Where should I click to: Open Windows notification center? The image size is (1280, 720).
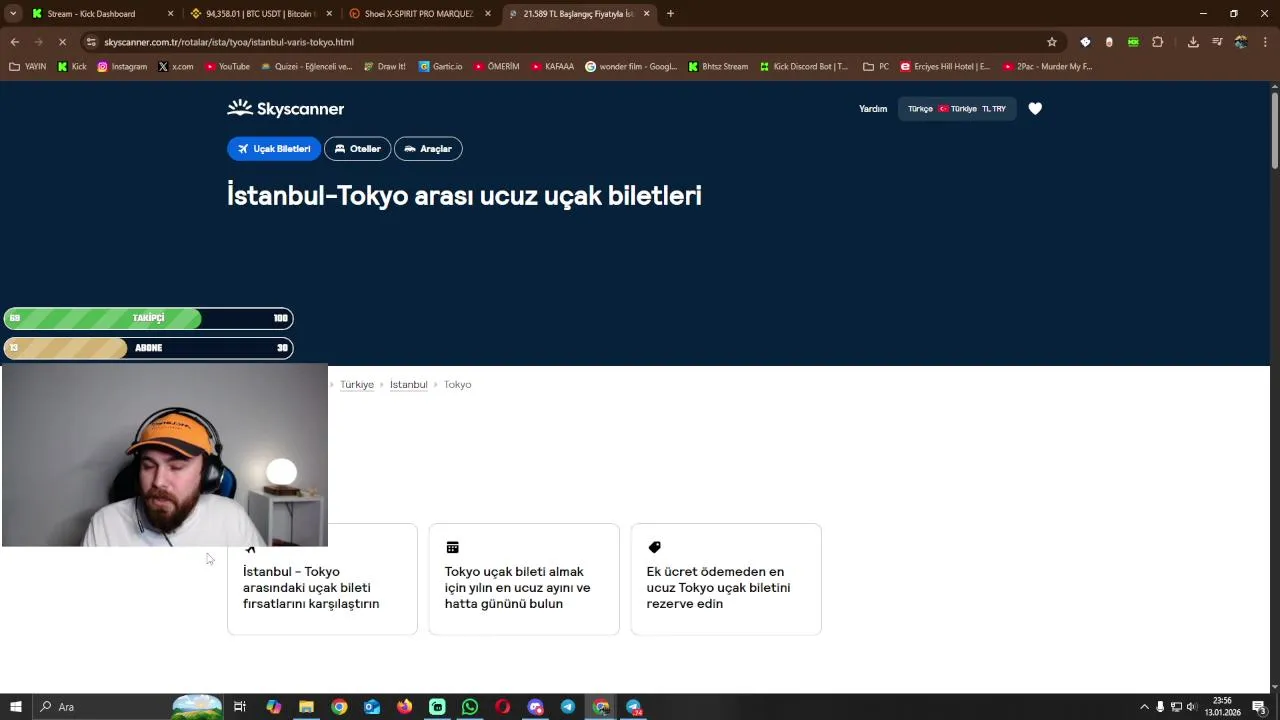point(1259,707)
